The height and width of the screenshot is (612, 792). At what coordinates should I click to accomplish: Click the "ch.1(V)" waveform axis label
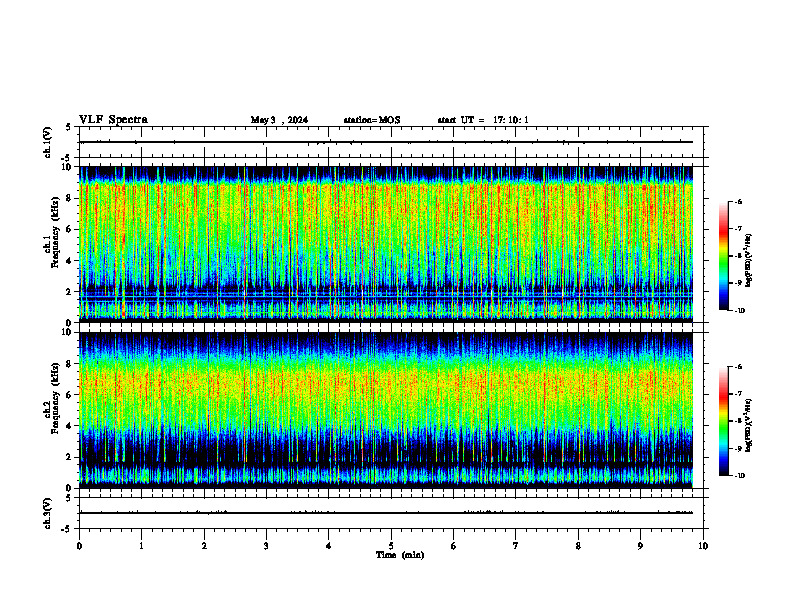[48, 142]
